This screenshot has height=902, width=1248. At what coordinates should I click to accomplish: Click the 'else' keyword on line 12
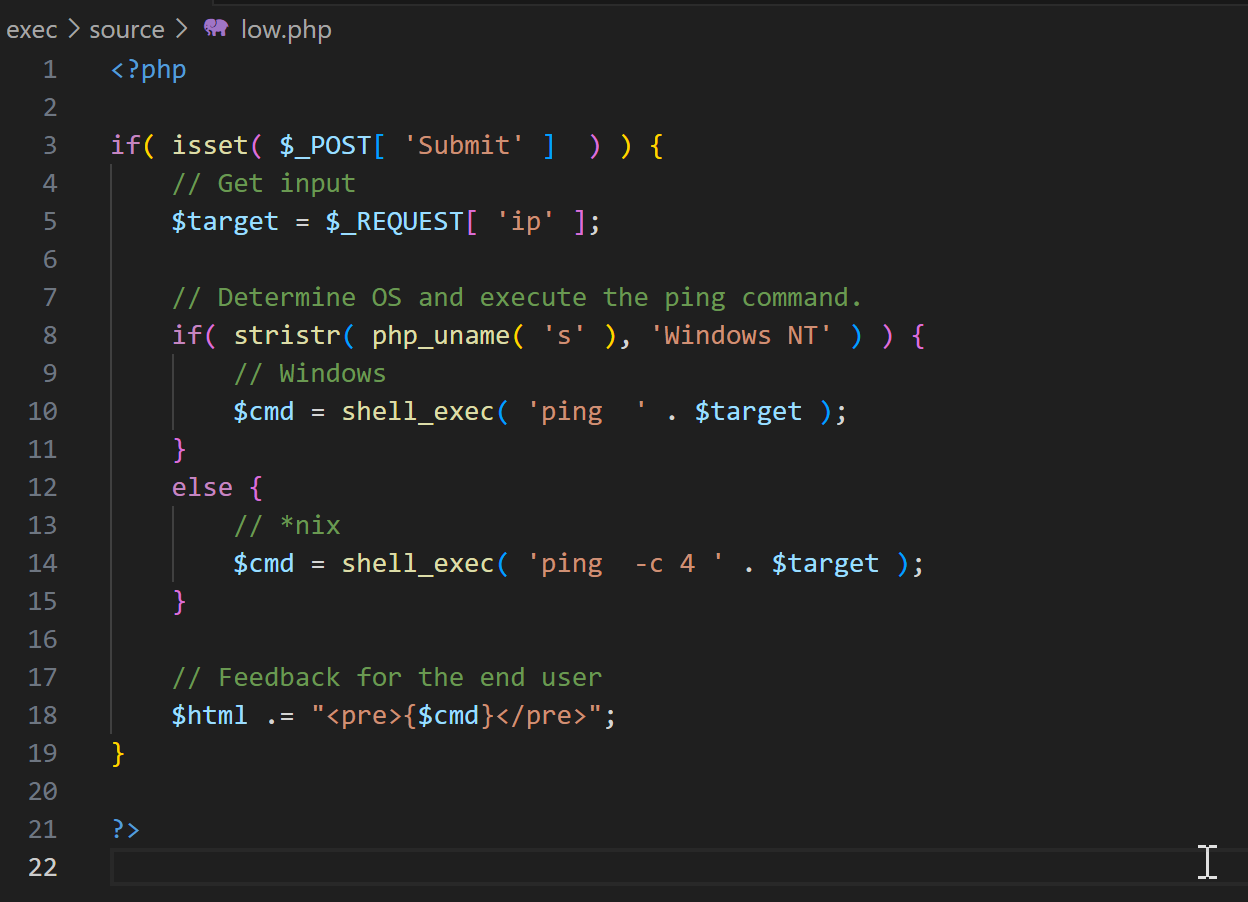(202, 488)
